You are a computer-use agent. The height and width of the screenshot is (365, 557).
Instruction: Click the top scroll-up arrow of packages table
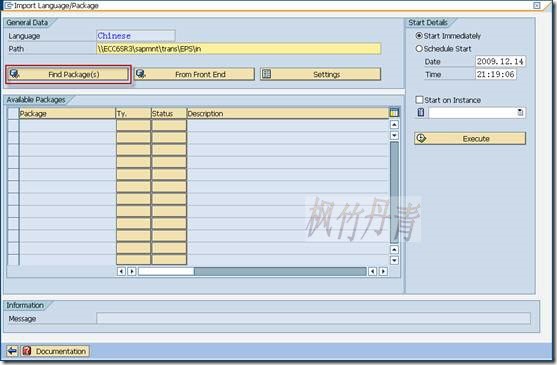click(394, 125)
